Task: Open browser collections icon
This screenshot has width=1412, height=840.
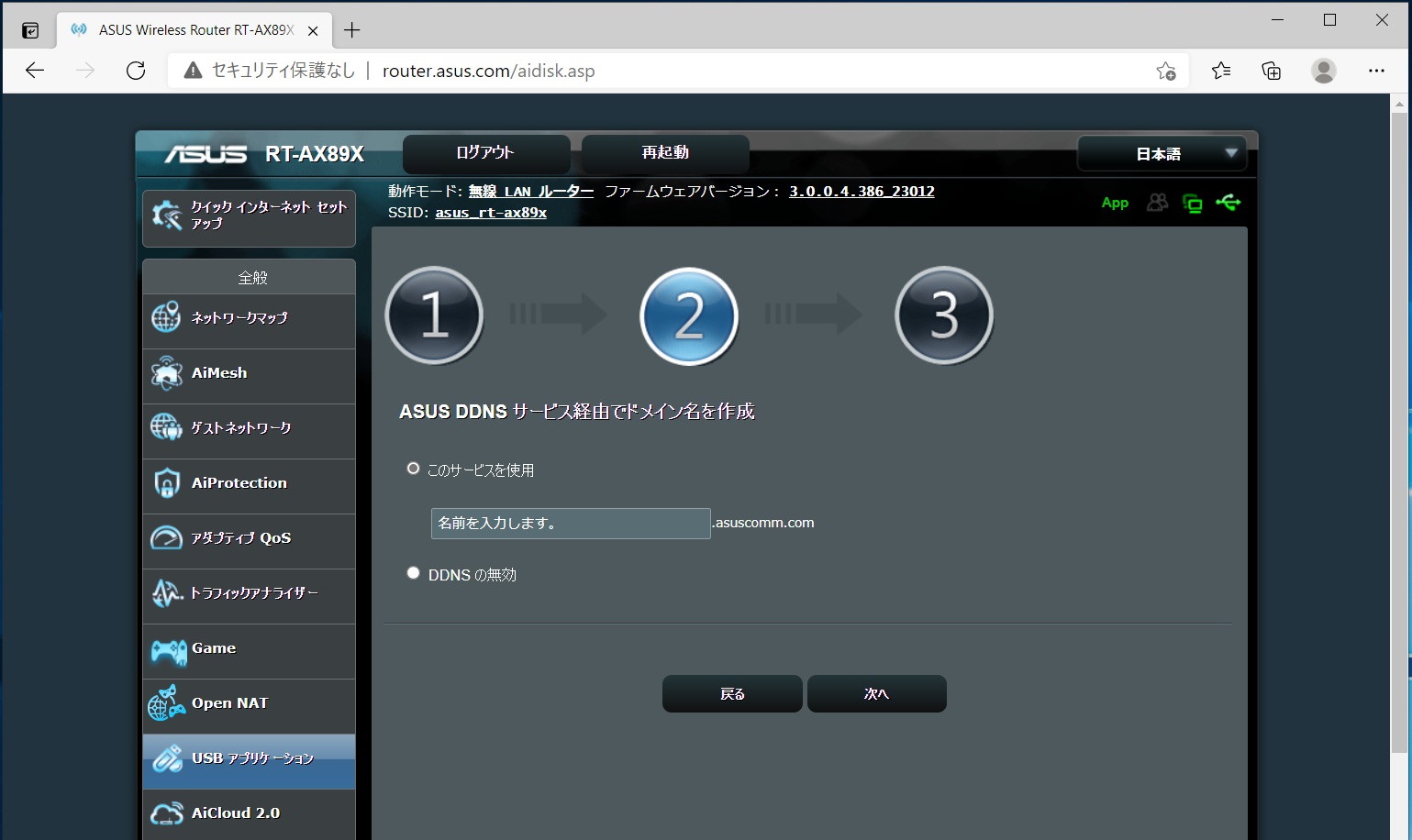Action: click(1272, 71)
